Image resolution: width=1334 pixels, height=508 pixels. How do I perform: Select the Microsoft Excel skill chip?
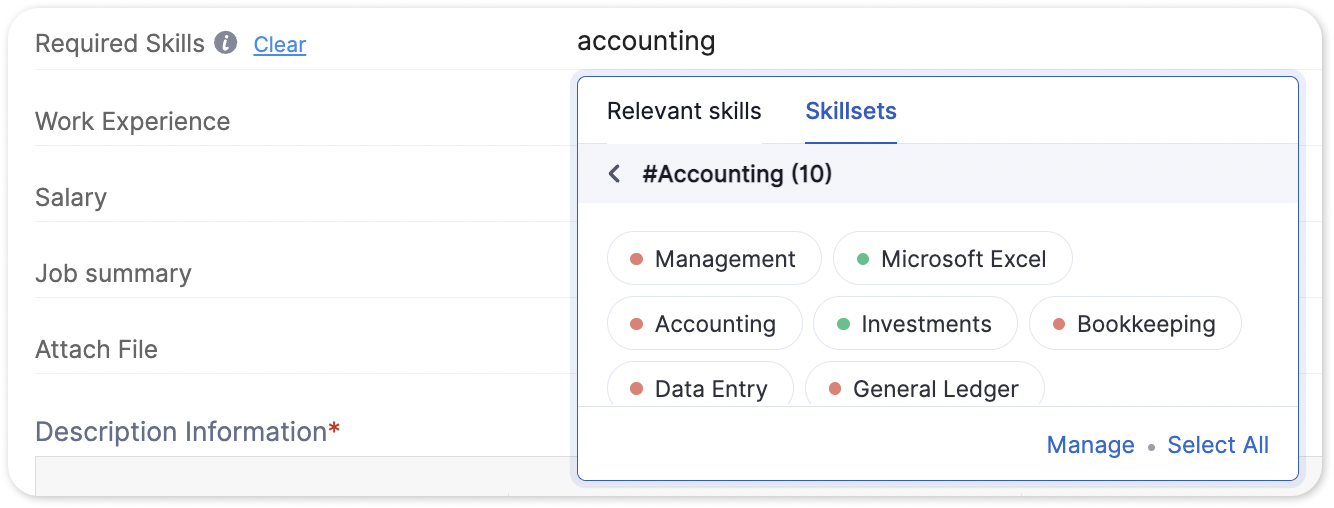(x=952, y=259)
